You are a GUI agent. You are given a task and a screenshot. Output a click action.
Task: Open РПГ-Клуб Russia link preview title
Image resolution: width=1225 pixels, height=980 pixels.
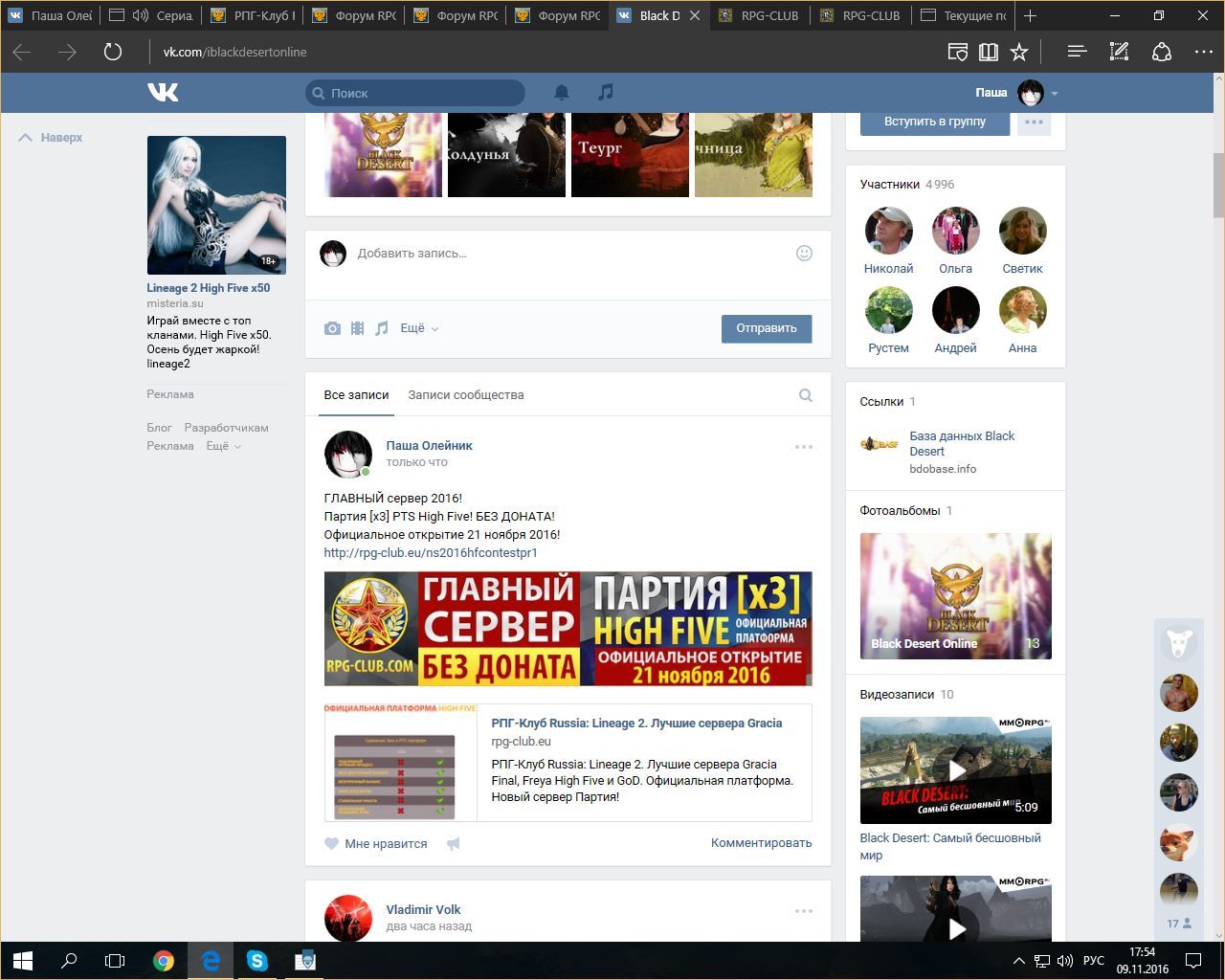636,724
